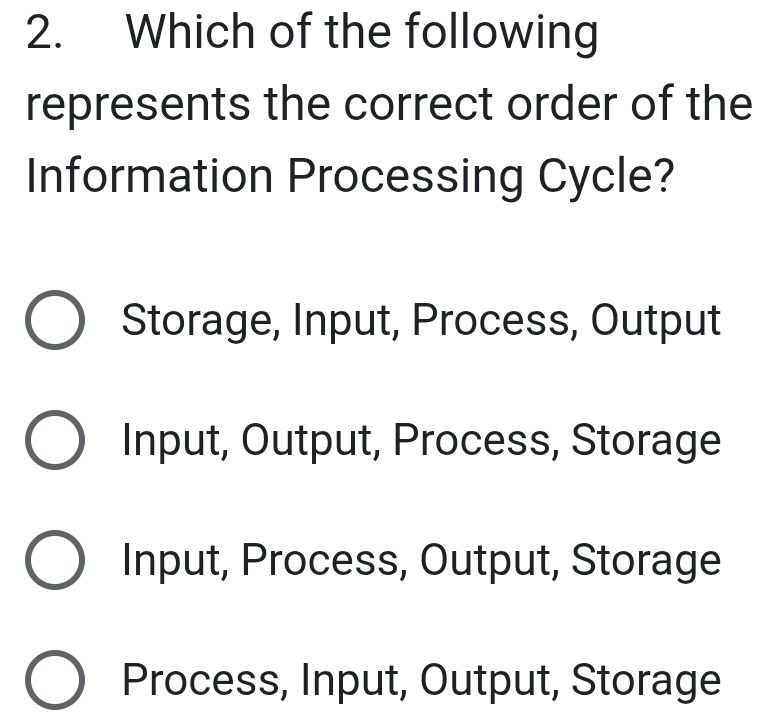The image size is (765, 728).
Task: Click the 'Input, Output, Process, Storage' answer text
Action: [420, 441]
